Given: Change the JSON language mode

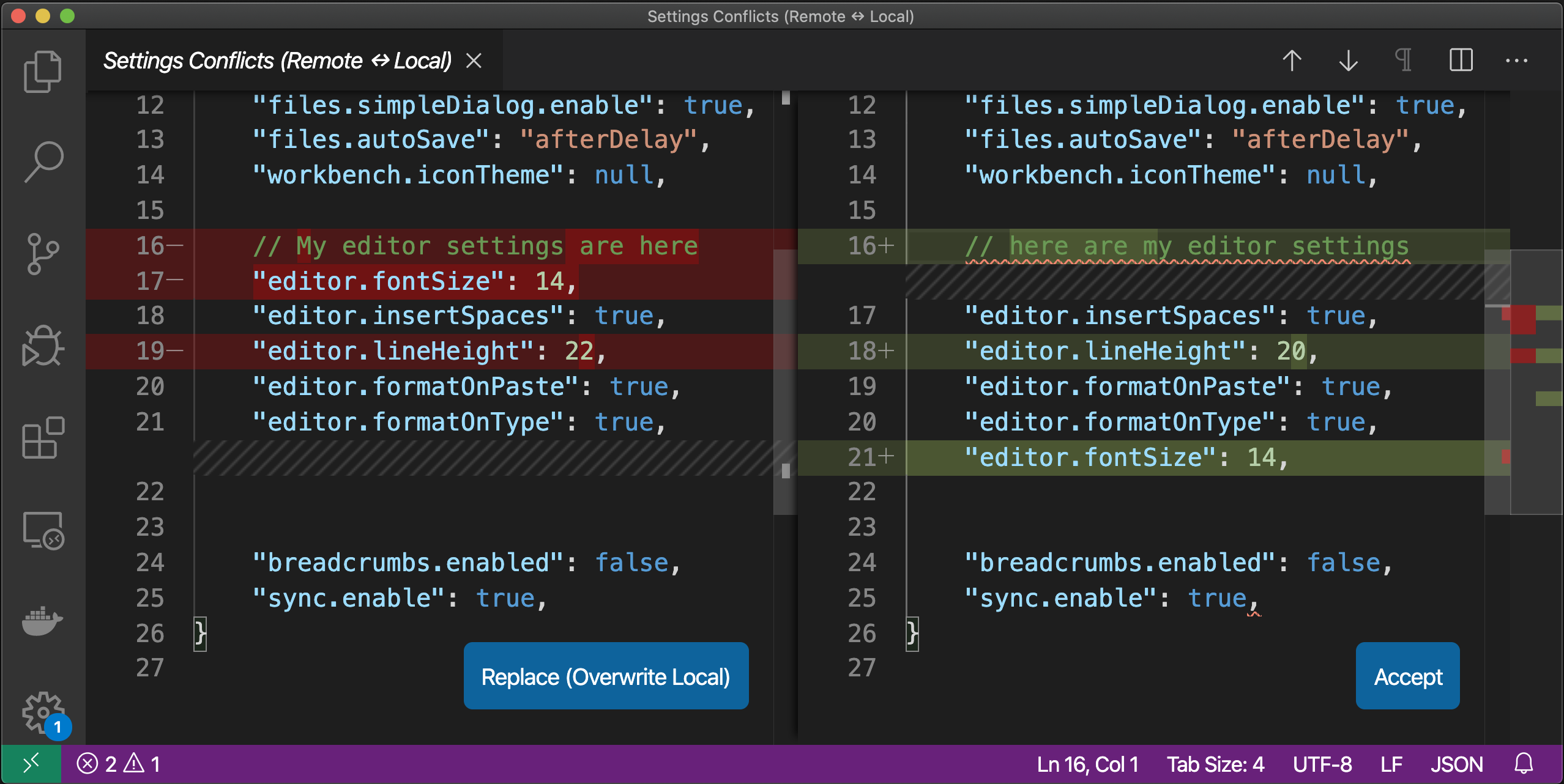Looking at the screenshot, I should click(x=1457, y=763).
